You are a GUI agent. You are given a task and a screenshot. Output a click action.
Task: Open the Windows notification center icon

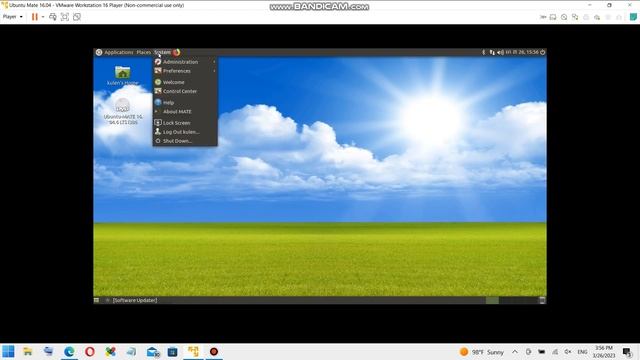(x=627, y=352)
